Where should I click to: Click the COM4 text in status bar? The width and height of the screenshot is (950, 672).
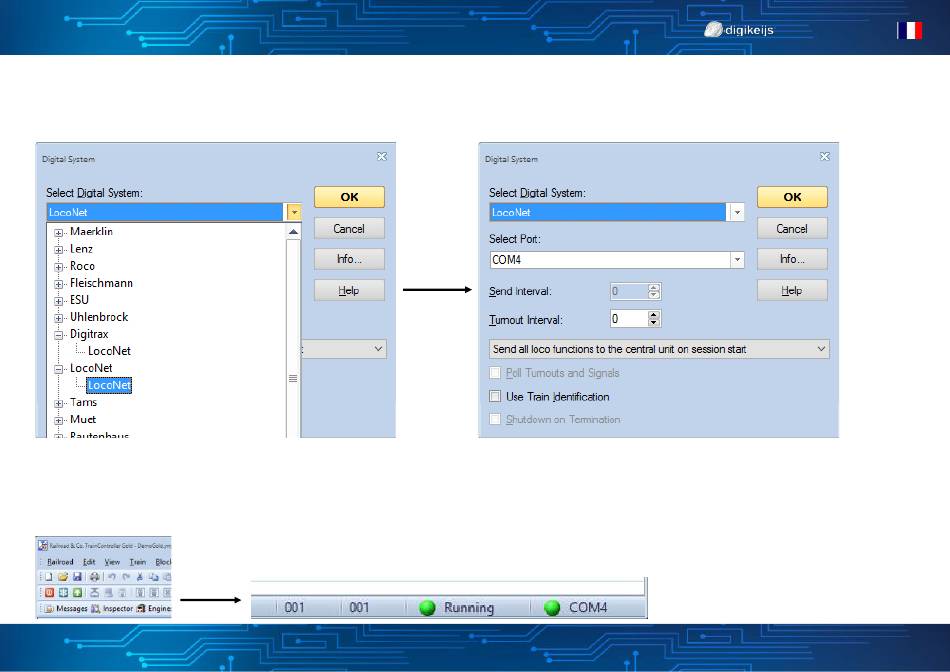(x=588, y=607)
